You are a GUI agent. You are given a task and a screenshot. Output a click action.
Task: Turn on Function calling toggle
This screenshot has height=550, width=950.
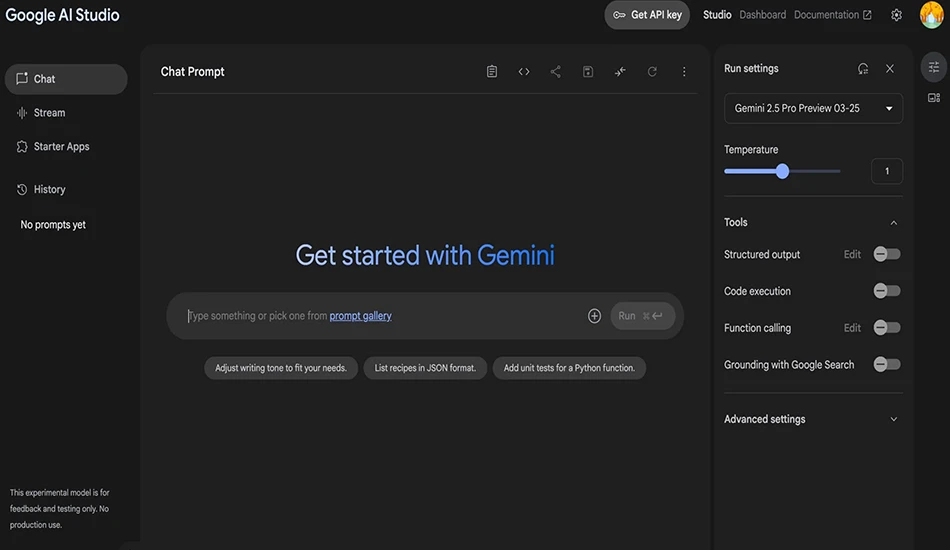887,328
